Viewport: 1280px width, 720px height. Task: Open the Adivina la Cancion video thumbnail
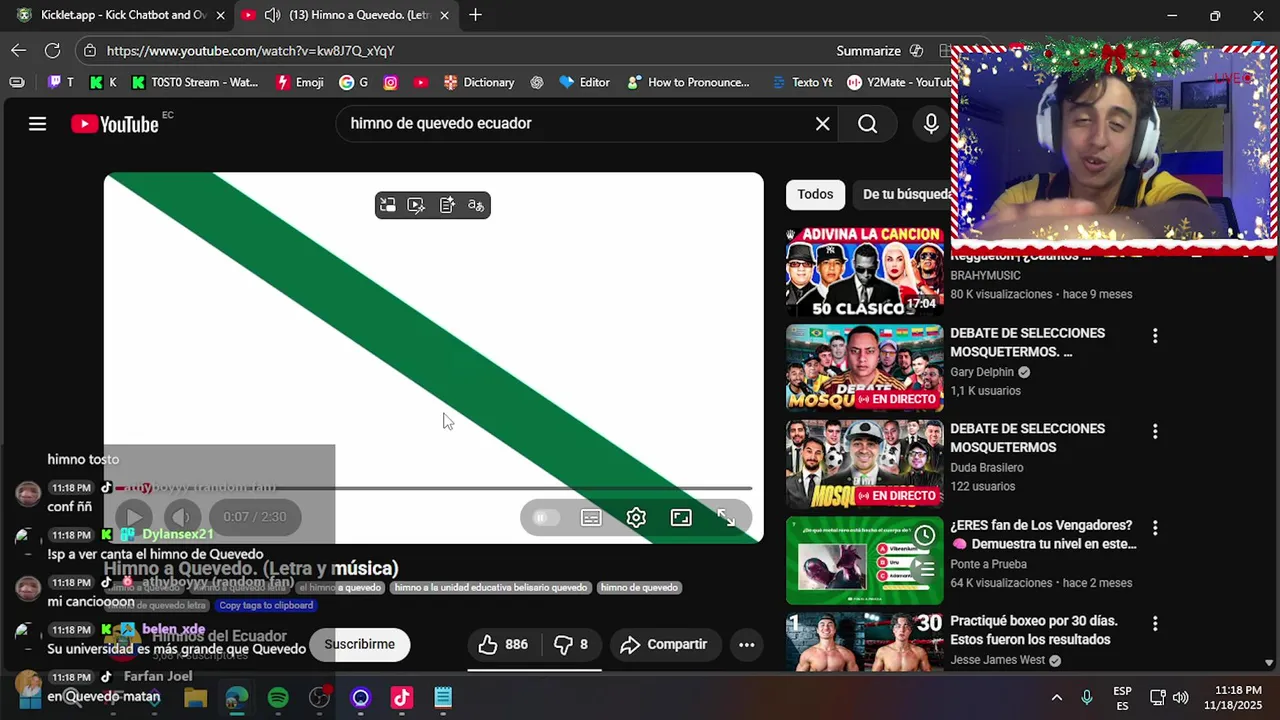coord(865,271)
